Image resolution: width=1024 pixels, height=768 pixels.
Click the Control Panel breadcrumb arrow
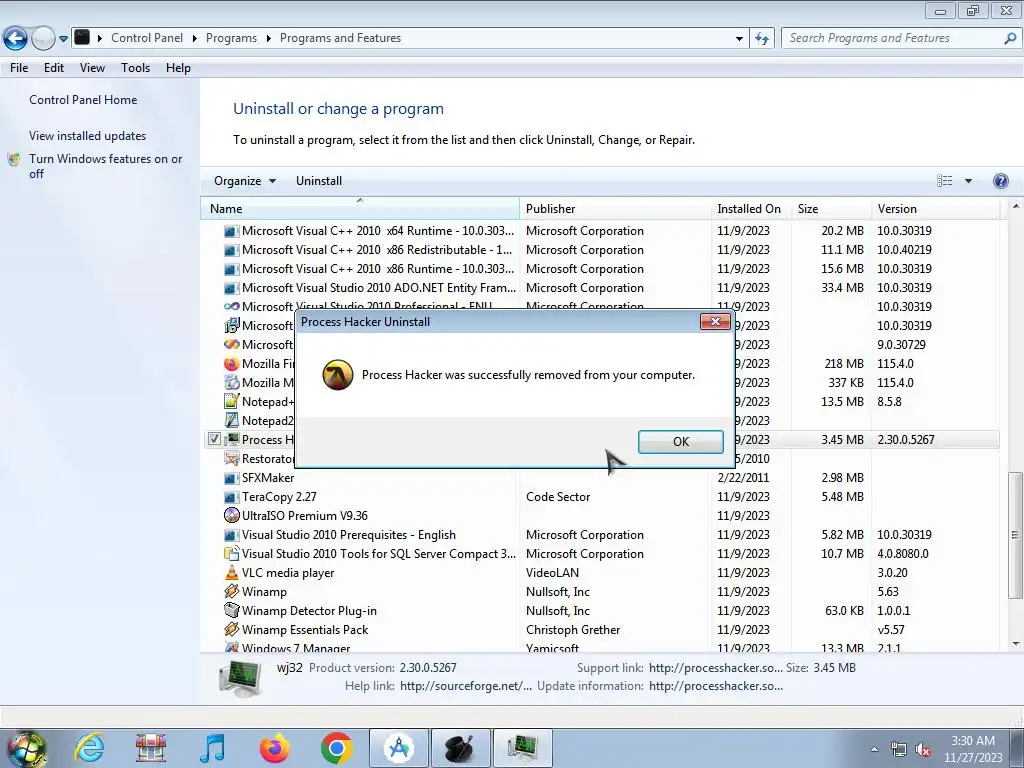tap(195, 39)
